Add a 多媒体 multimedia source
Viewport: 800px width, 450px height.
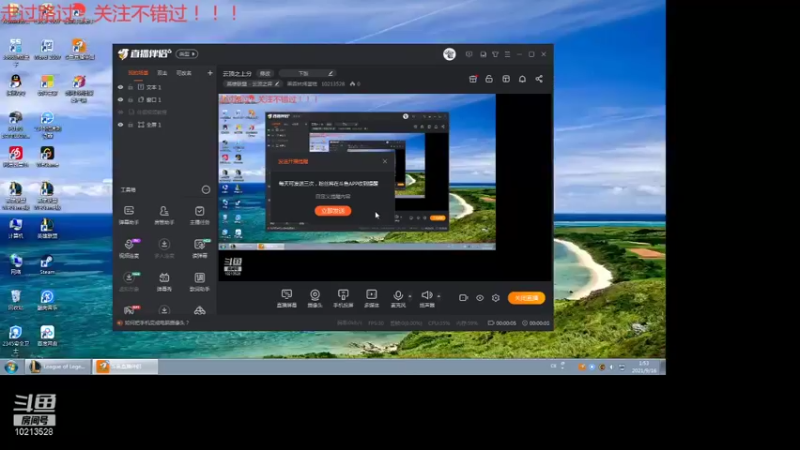point(371,298)
